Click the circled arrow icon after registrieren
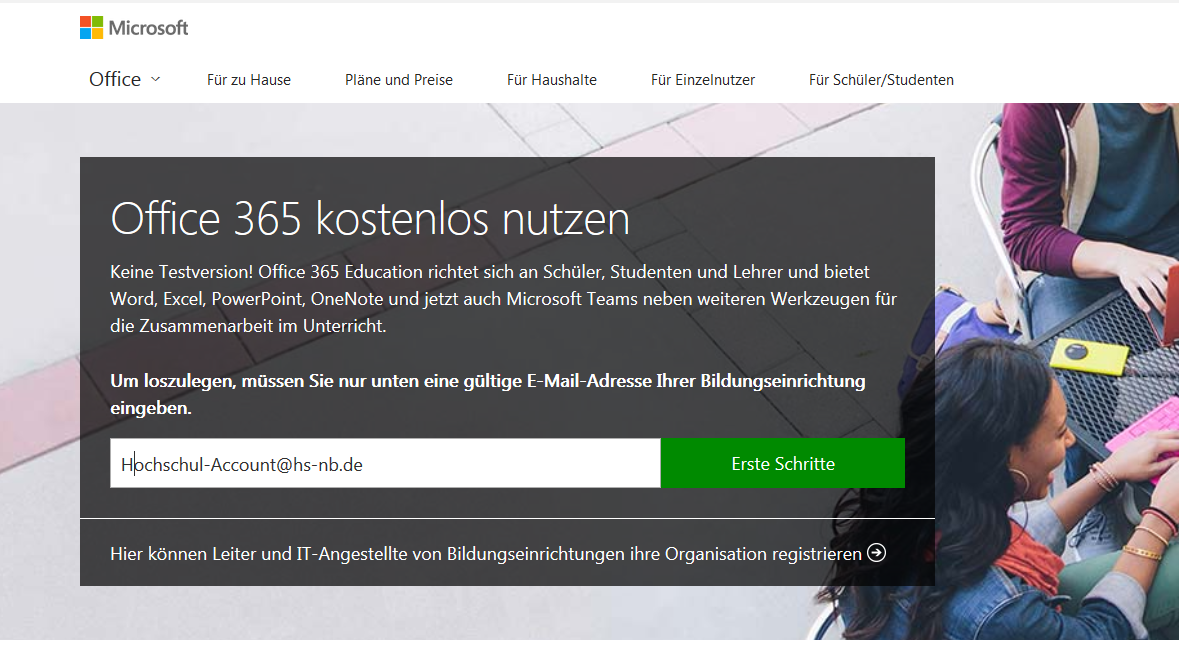 coord(876,553)
